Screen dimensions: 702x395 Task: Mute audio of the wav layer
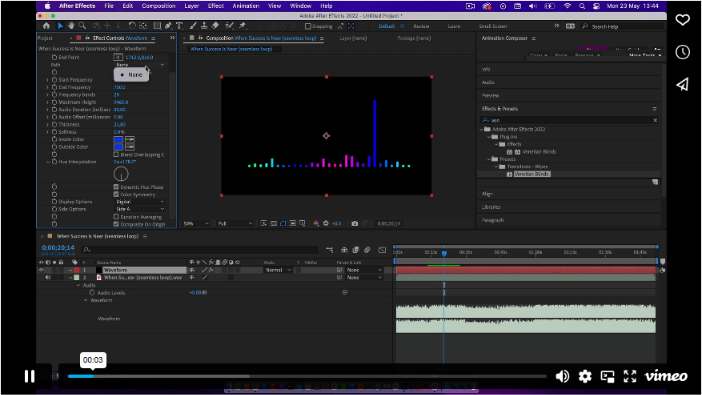47,278
